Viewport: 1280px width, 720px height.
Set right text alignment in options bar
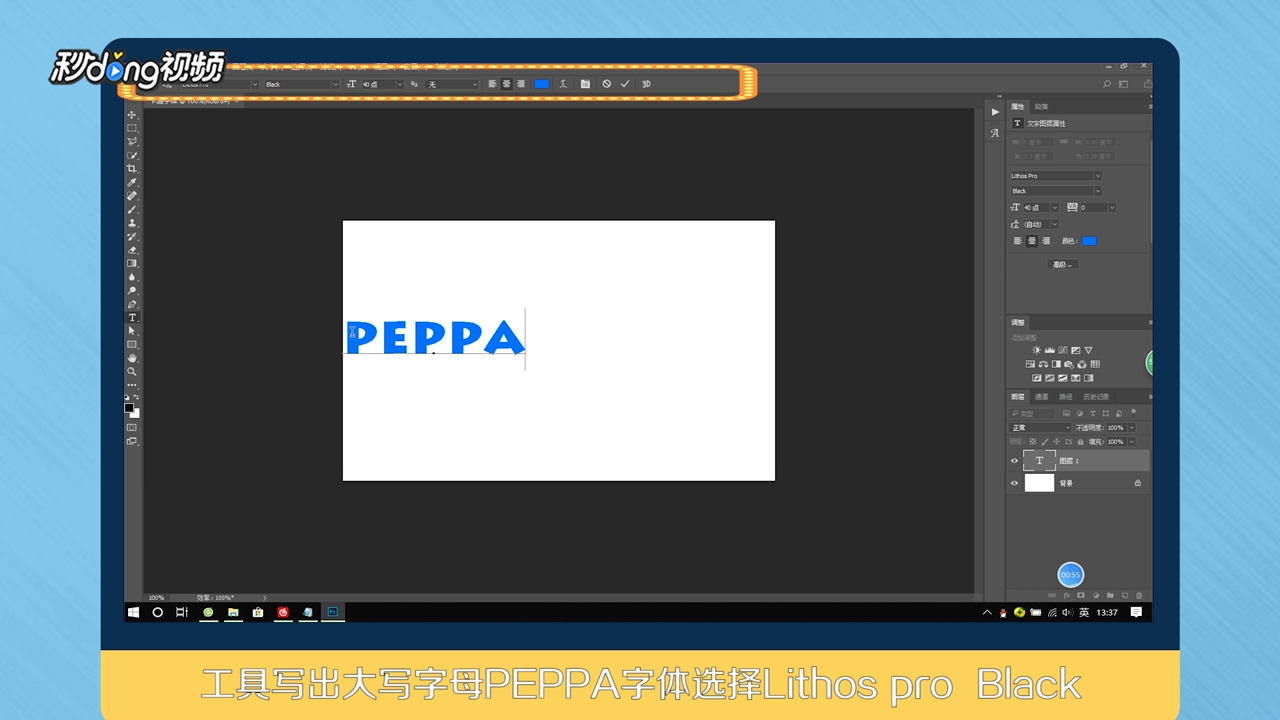click(x=521, y=84)
